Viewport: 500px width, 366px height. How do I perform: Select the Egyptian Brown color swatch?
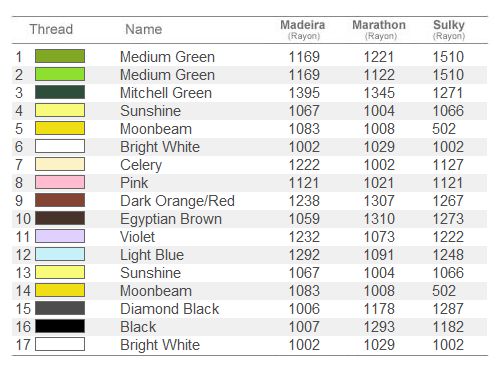click(x=60, y=218)
